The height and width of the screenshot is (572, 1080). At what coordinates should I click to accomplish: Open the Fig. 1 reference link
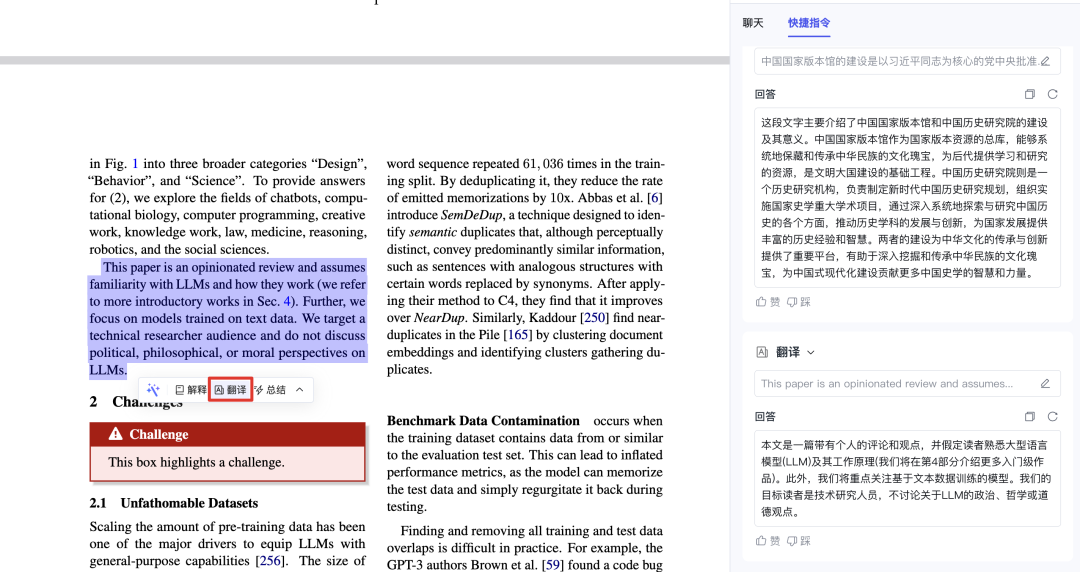(x=135, y=163)
